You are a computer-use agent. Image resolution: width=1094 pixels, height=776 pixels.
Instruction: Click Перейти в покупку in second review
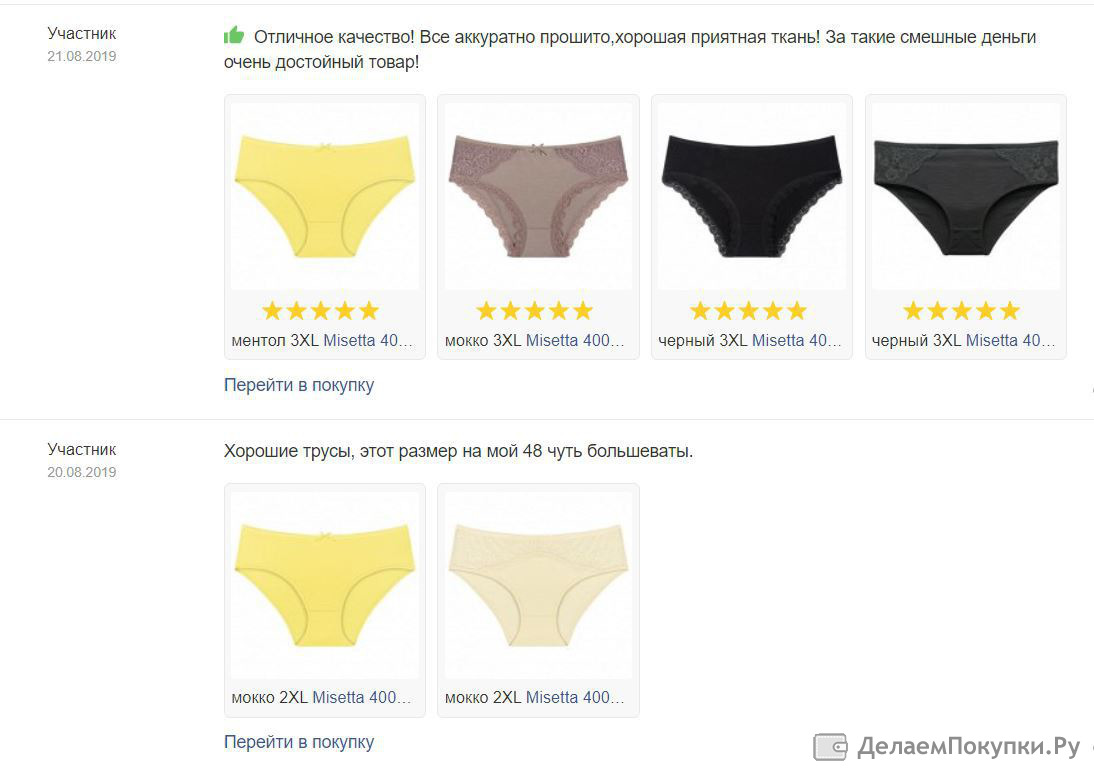point(299,742)
